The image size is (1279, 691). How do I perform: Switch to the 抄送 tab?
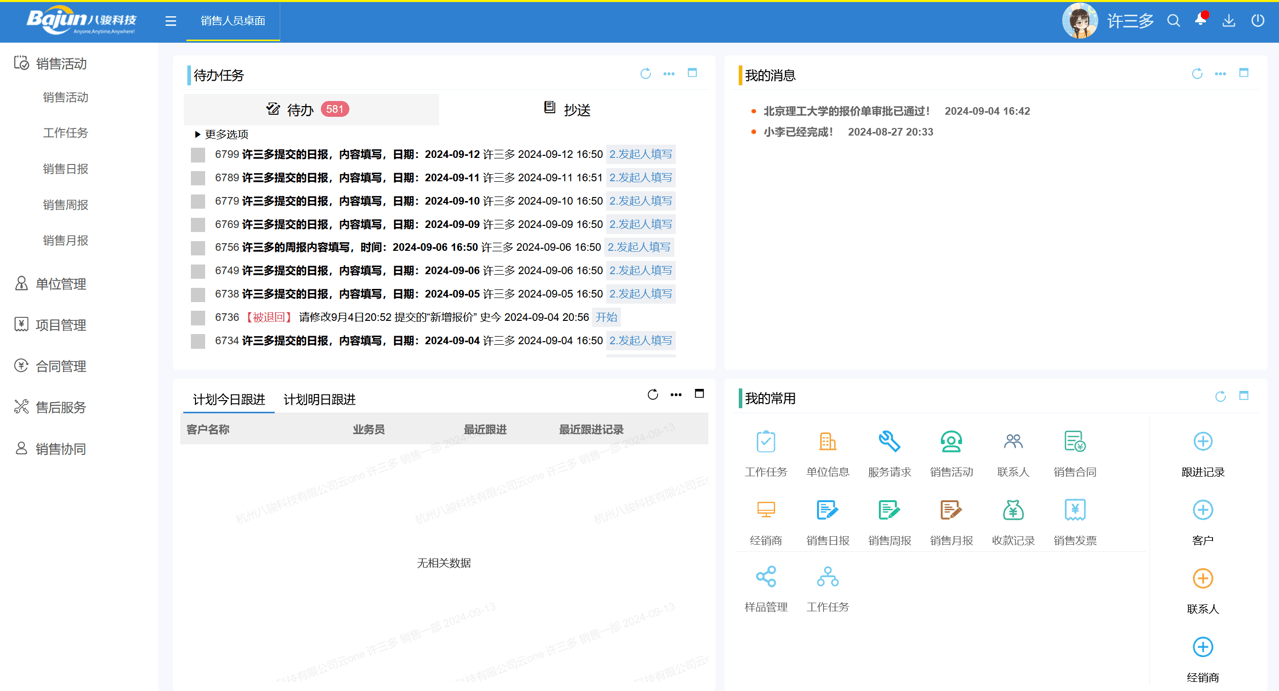[x=567, y=109]
